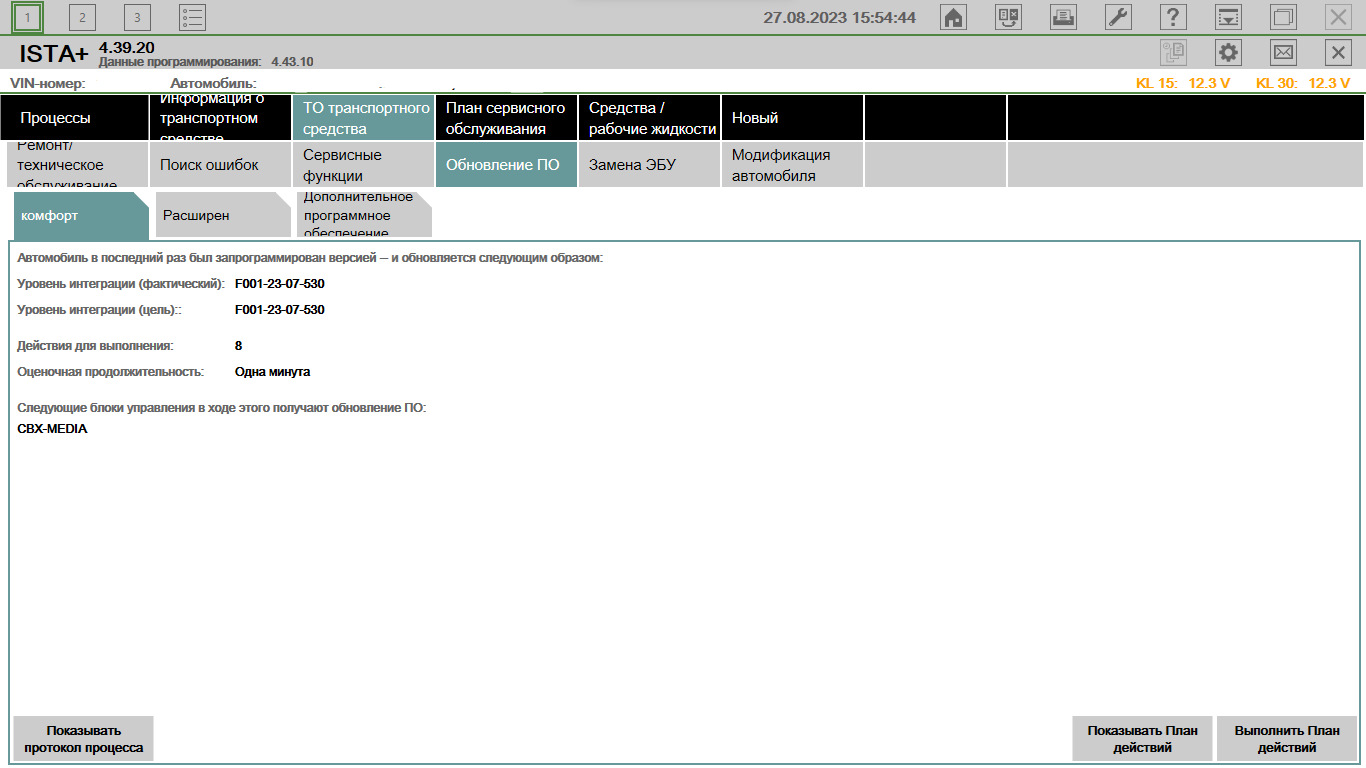Select the Обновление ПО submenu
The image size is (1366, 768).
[x=506, y=165]
